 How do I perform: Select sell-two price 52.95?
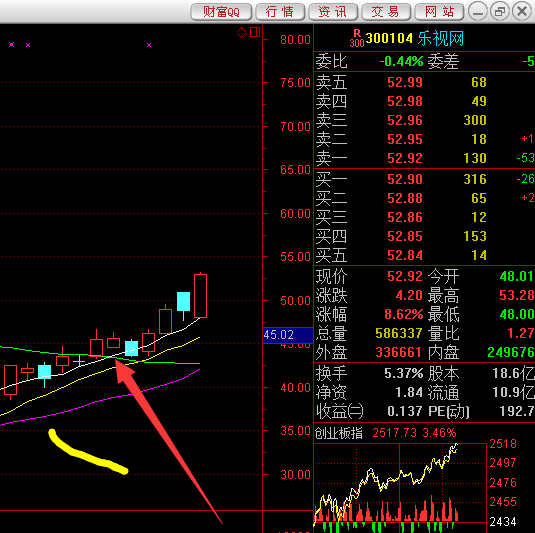tap(405, 139)
